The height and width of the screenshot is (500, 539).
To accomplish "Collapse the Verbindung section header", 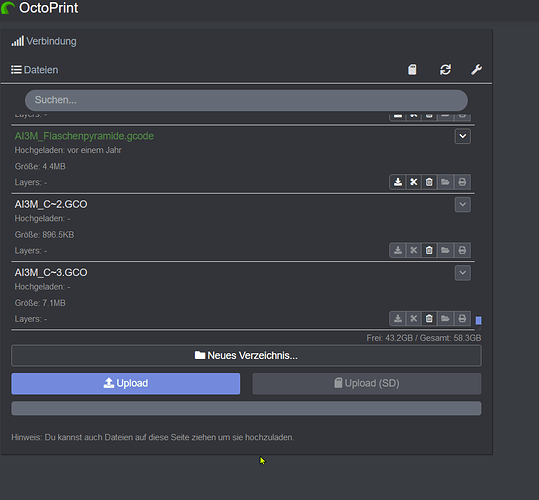I will pyautogui.click(x=44, y=41).
